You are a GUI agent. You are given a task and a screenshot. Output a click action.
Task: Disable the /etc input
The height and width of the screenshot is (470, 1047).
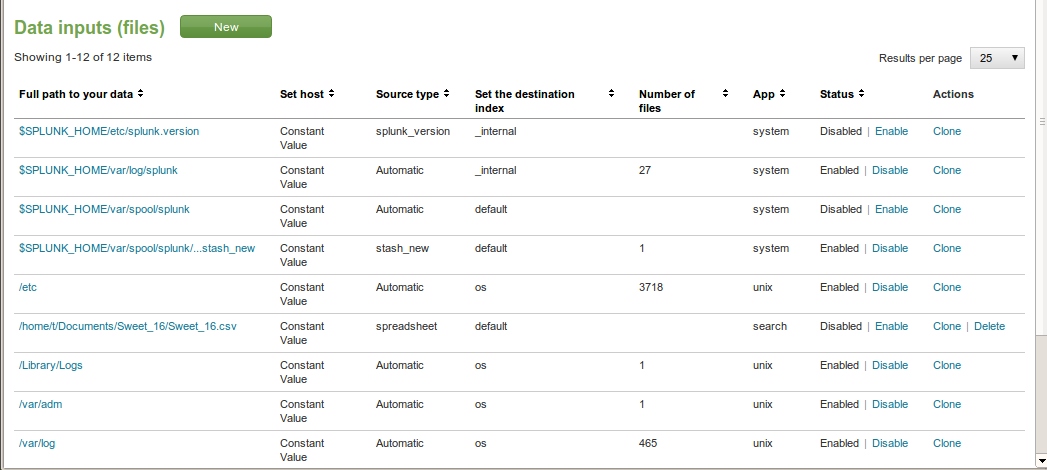click(890, 287)
